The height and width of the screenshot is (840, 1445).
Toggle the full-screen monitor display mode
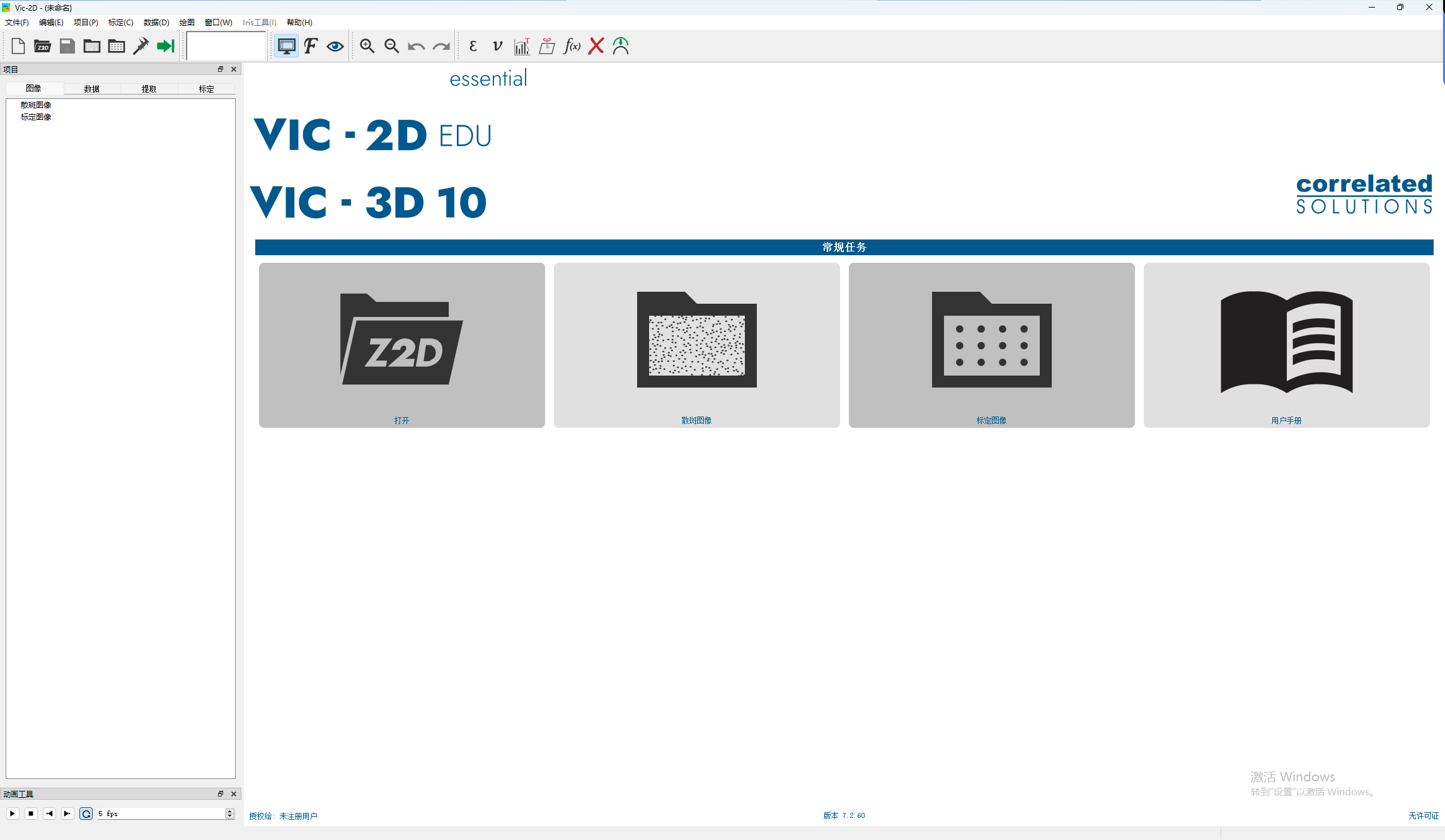click(x=287, y=45)
